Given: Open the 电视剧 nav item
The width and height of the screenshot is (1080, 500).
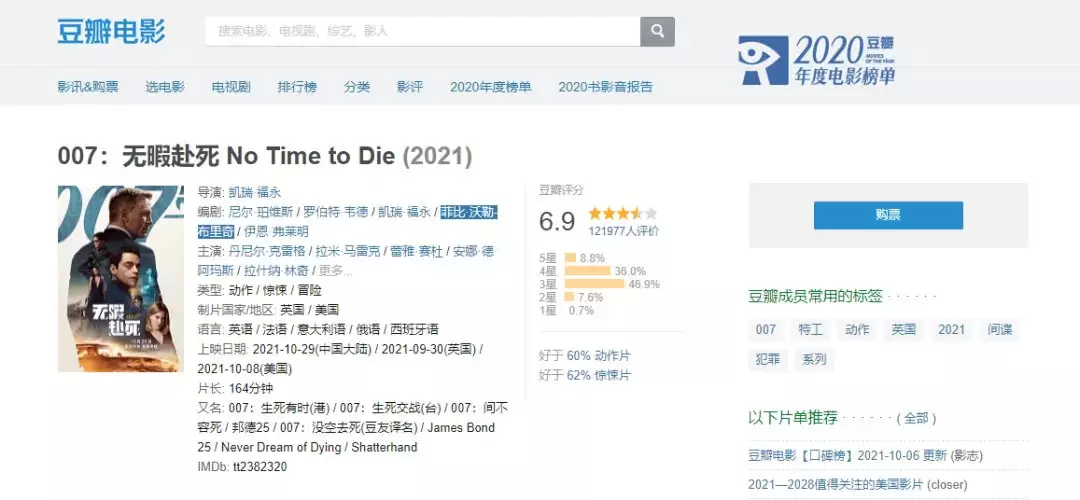Looking at the screenshot, I should (231, 87).
